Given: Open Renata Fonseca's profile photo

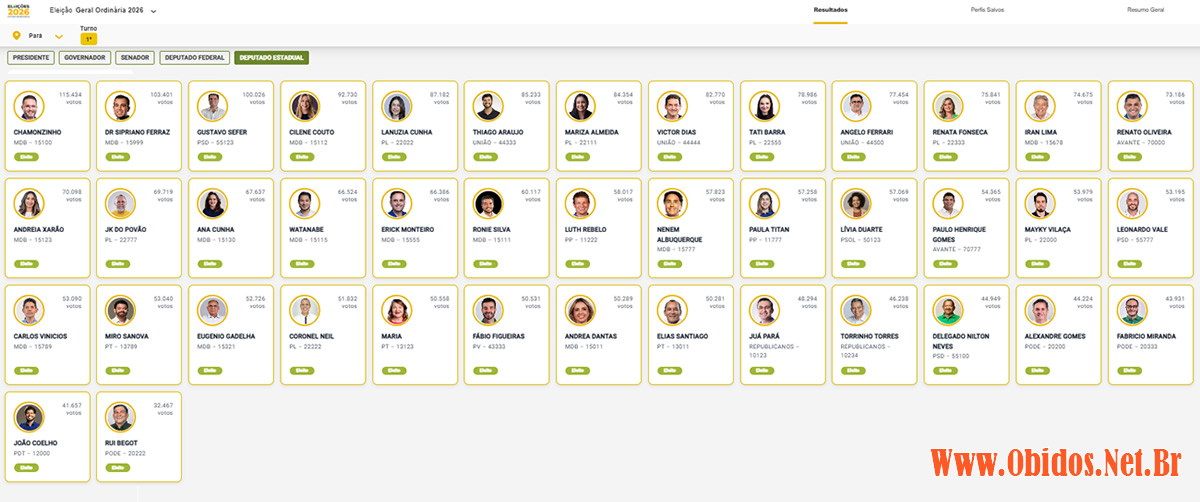Looking at the screenshot, I should coord(948,106).
